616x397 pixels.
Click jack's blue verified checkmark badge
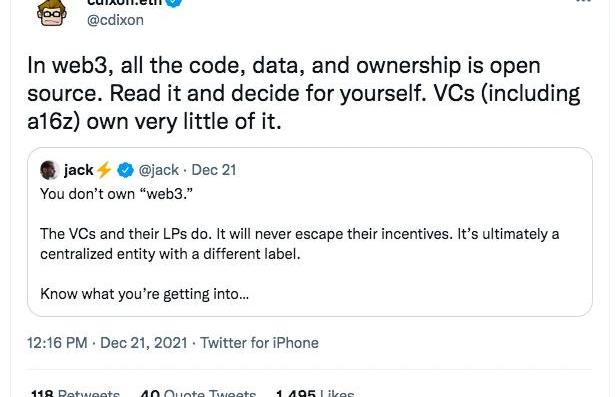[x=125, y=170]
